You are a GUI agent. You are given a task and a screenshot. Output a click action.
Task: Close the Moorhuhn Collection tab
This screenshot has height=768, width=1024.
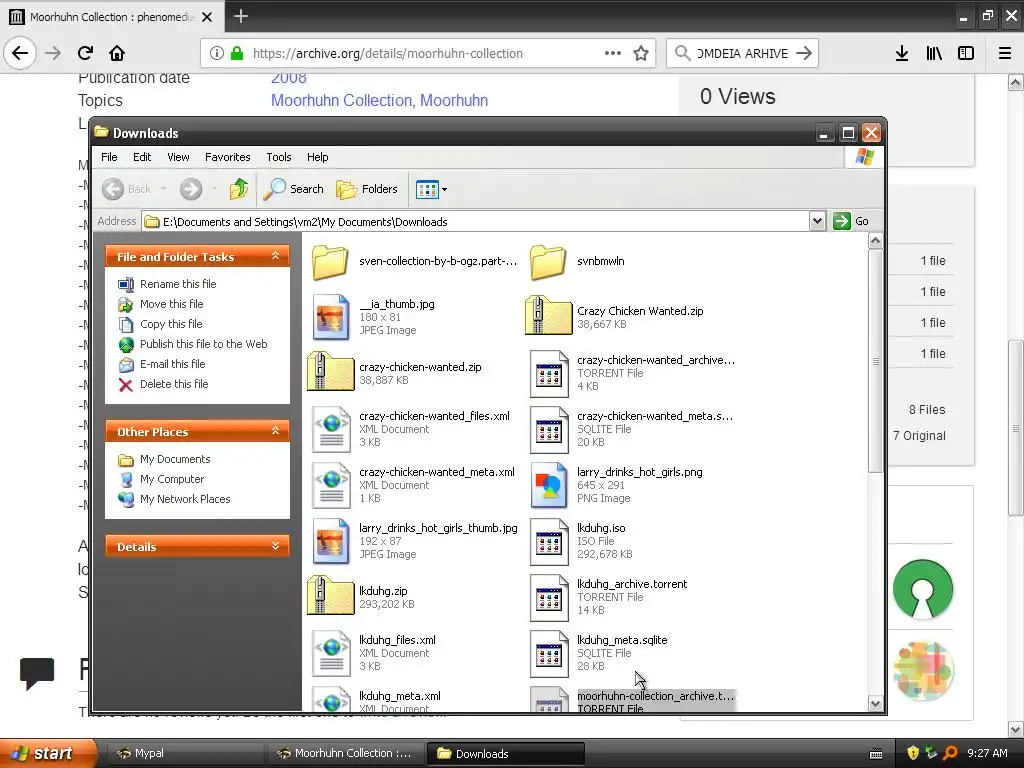click(207, 17)
